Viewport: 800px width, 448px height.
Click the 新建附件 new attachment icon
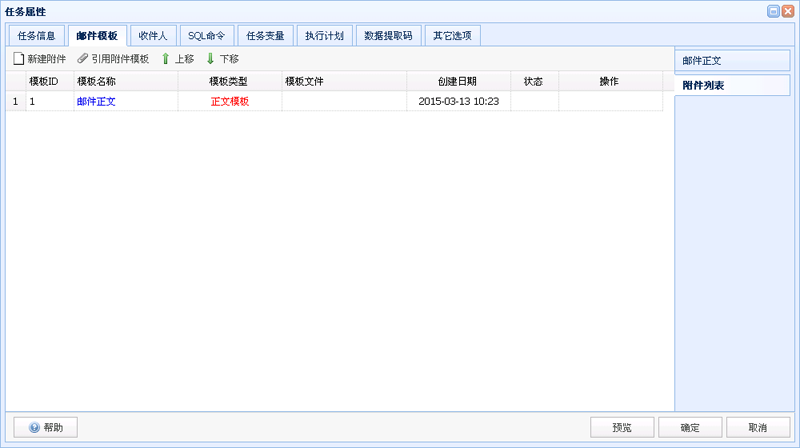point(18,59)
